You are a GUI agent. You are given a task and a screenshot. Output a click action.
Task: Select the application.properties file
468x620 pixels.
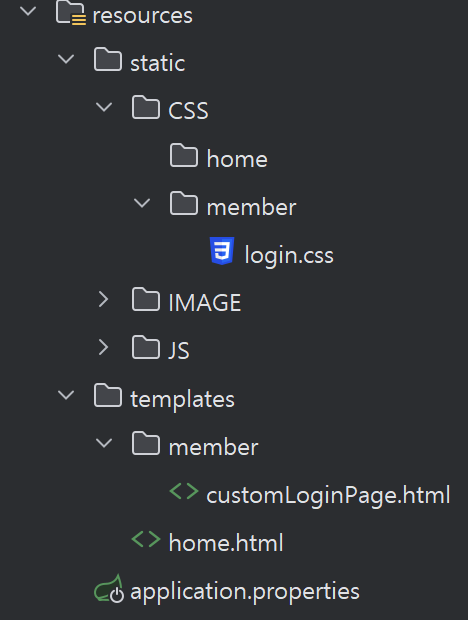pos(245,591)
